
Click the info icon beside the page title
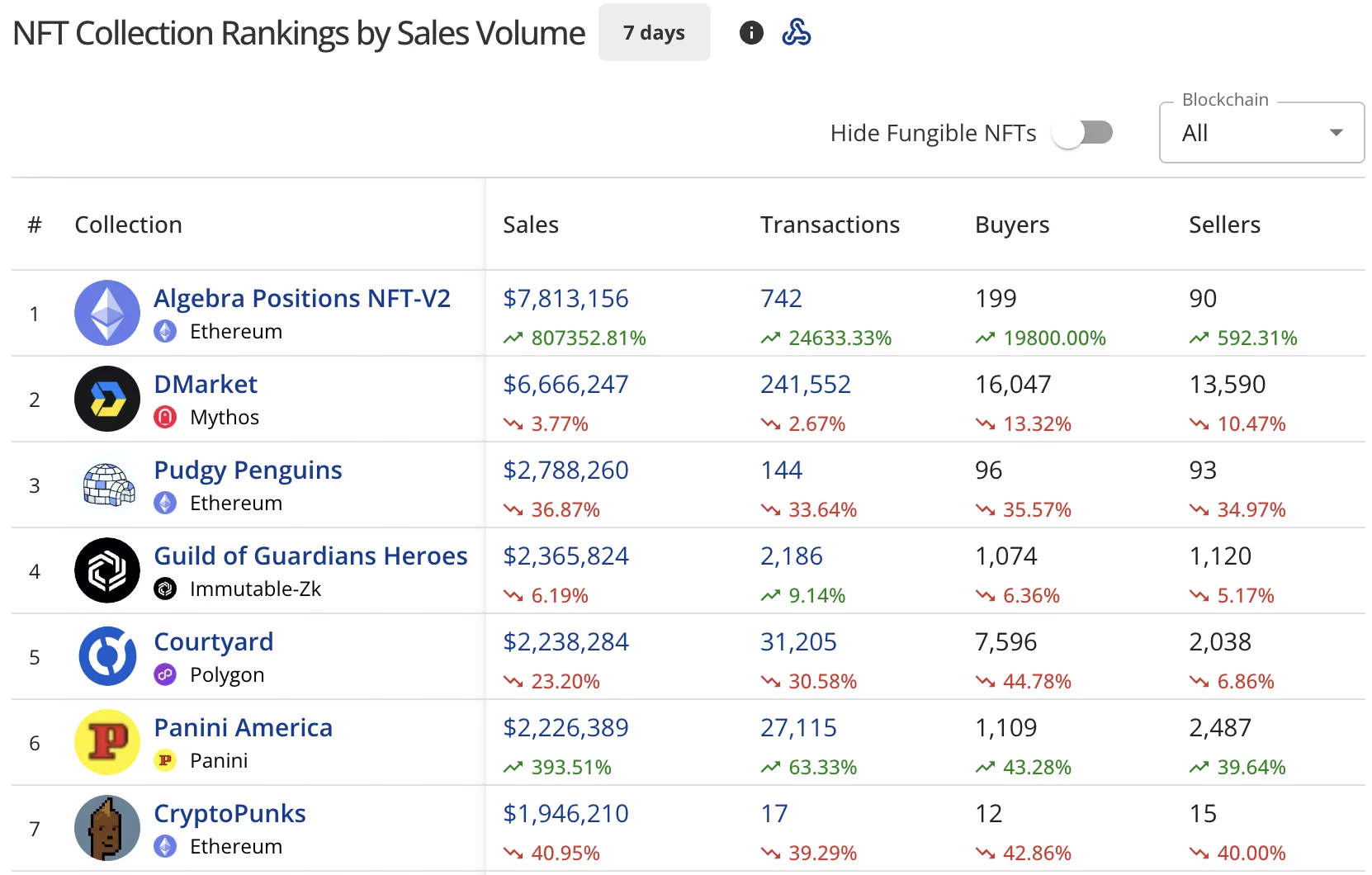[751, 32]
